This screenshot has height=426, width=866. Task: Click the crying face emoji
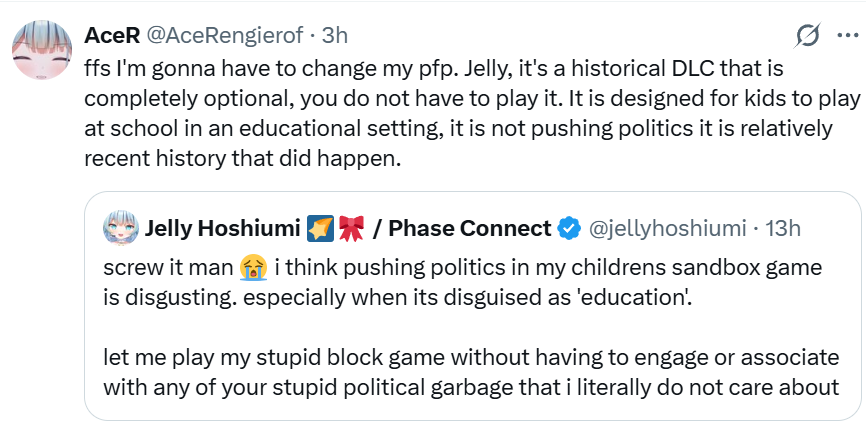click(x=253, y=267)
